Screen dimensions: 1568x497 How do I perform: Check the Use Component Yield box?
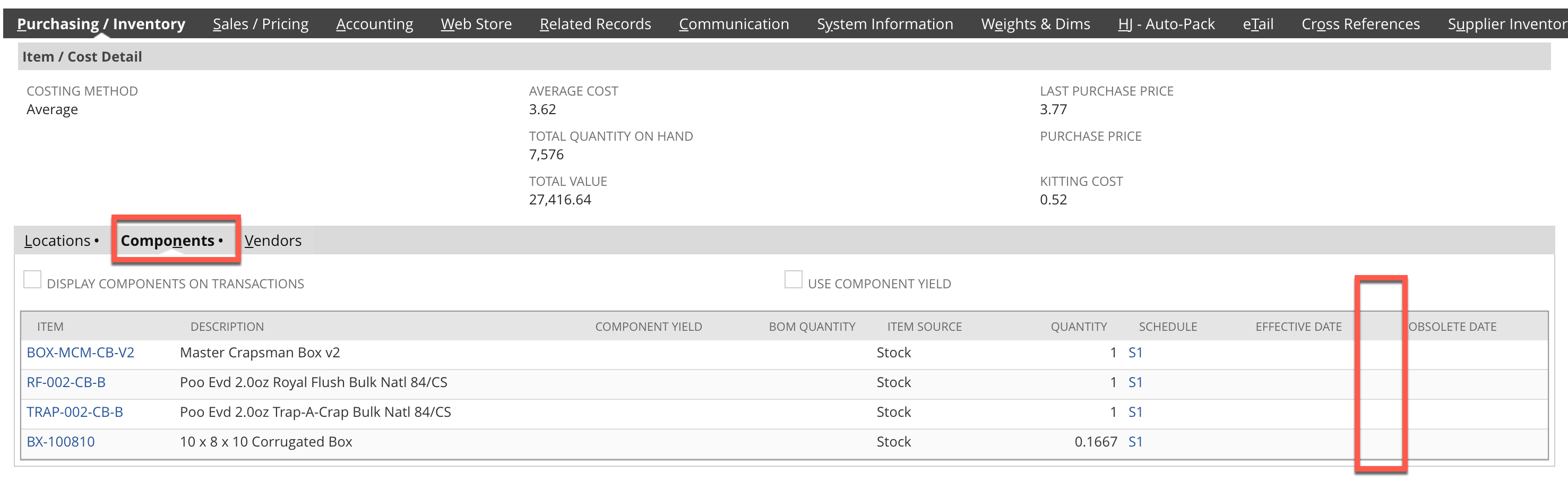(x=793, y=278)
